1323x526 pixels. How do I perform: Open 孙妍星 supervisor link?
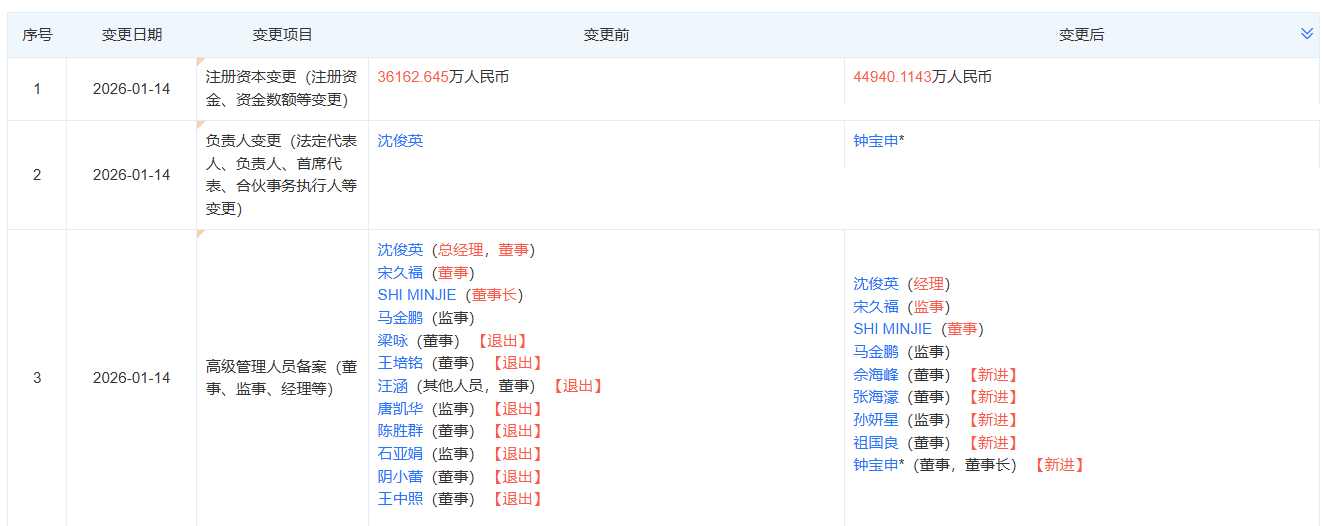click(876, 420)
